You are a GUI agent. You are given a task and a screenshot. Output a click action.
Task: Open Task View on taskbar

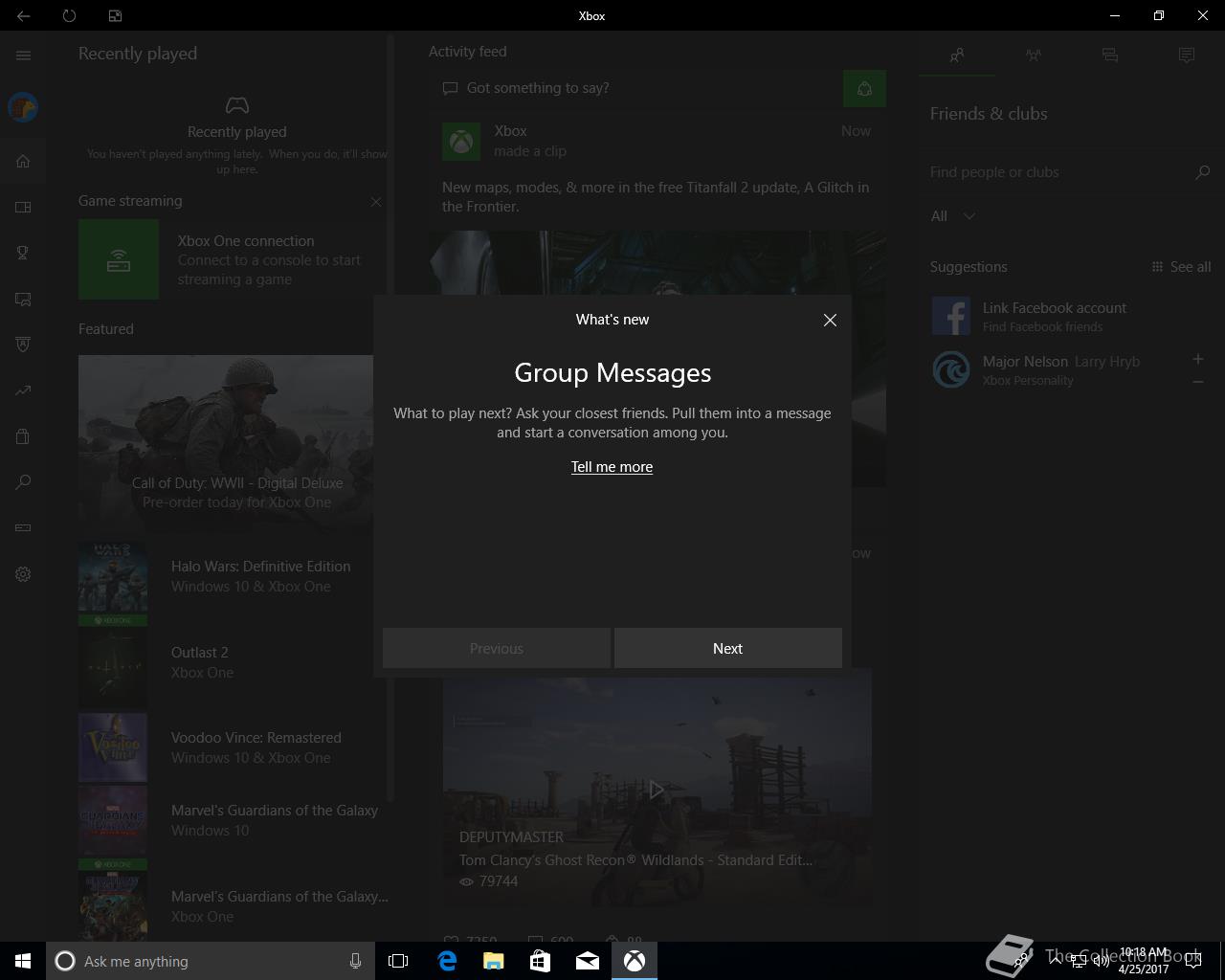pos(398,961)
